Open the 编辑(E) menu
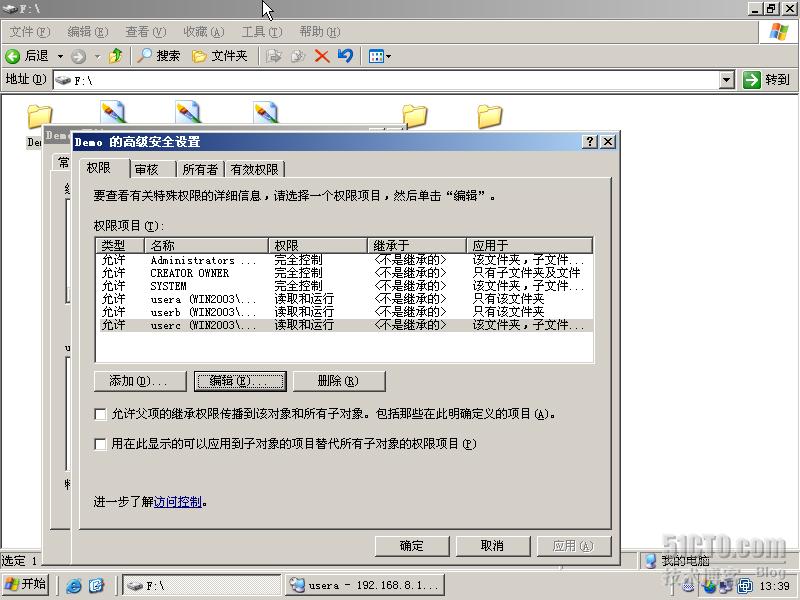Image resolution: width=800 pixels, height=600 pixels. tap(88, 32)
